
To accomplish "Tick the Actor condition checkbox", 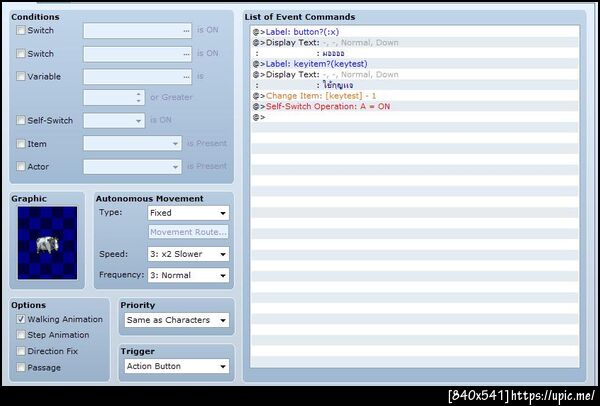I will (x=21, y=166).
